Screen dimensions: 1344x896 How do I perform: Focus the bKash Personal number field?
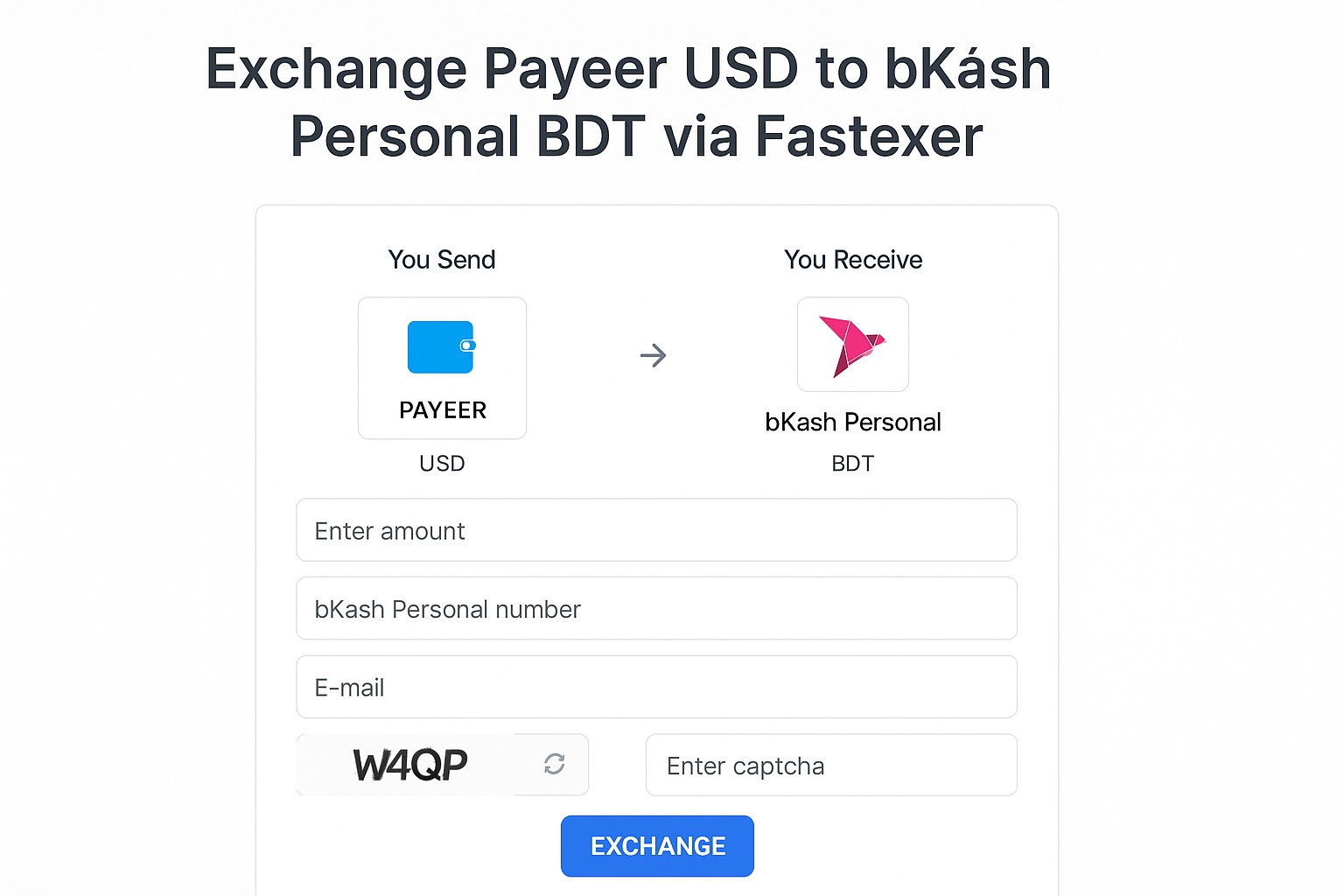click(x=656, y=608)
